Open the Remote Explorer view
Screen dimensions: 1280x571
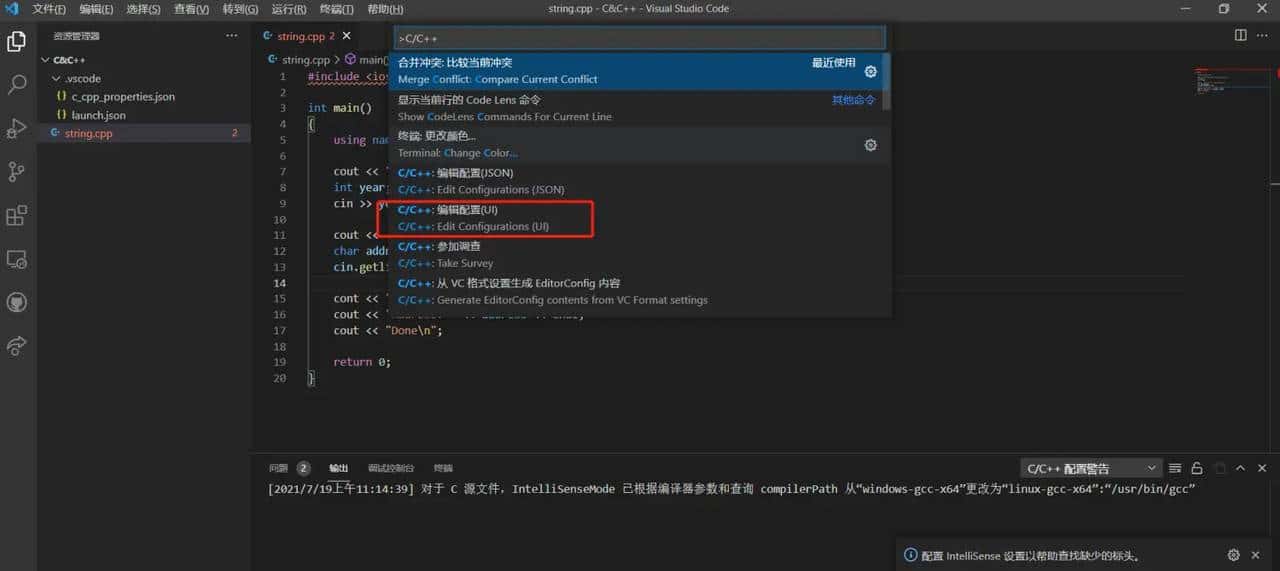point(17,258)
